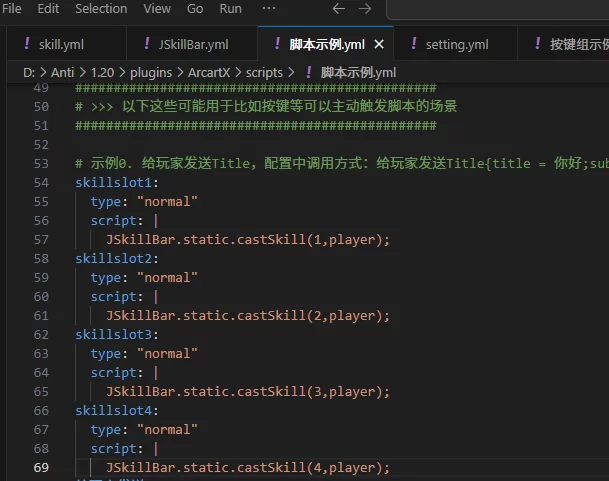Navigate back with the left arrow
The width and height of the screenshot is (609, 481).
339,9
